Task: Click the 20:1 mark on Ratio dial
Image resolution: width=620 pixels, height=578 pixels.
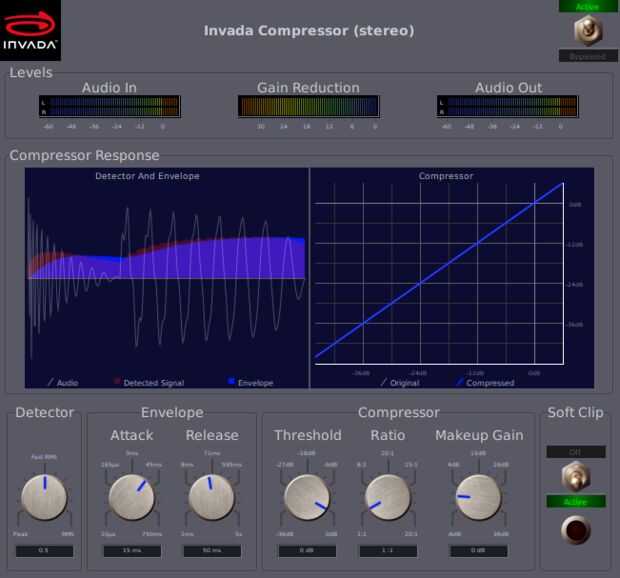Action: [x=411, y=534]
